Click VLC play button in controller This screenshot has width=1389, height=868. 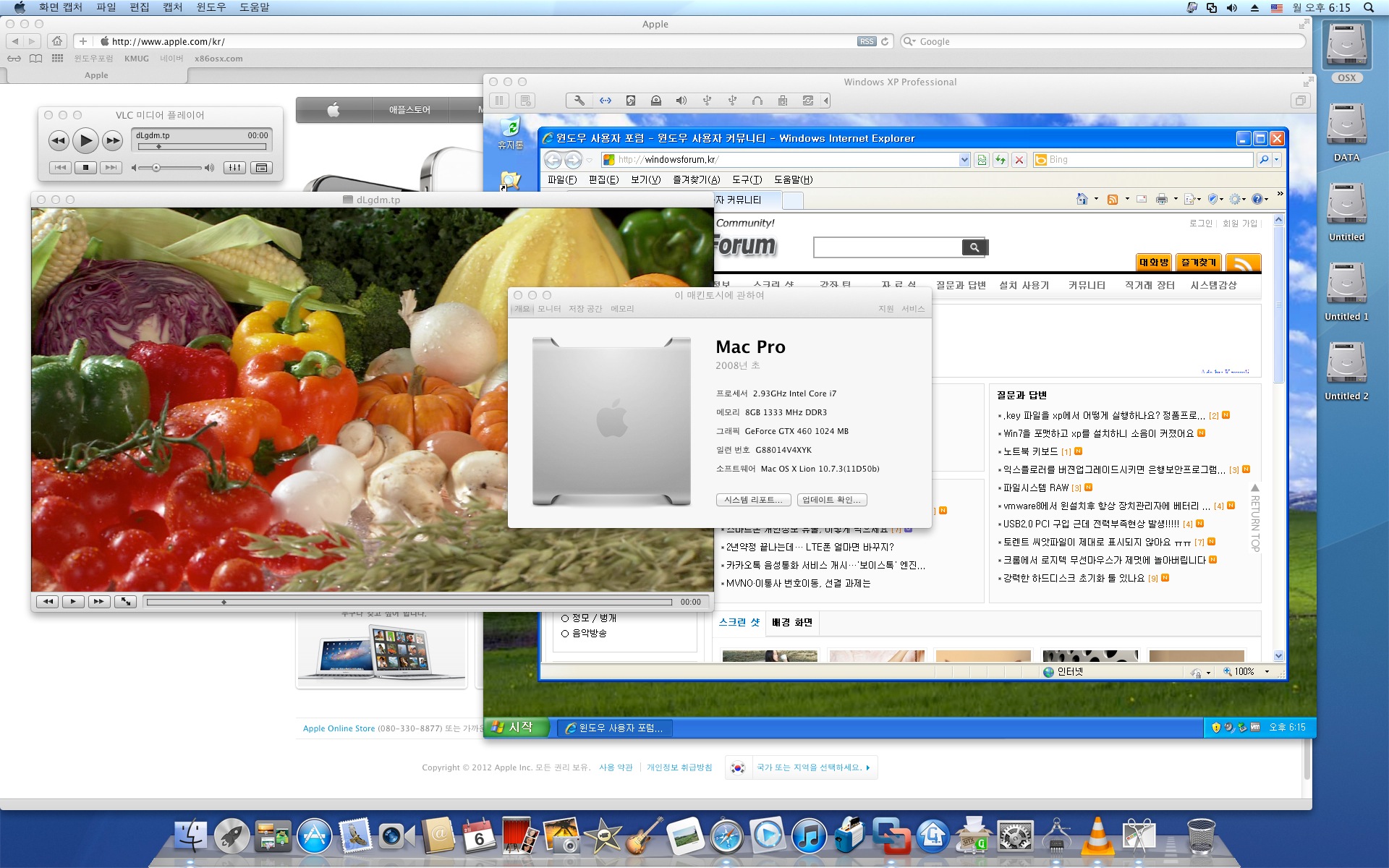[x=85, y=140]
